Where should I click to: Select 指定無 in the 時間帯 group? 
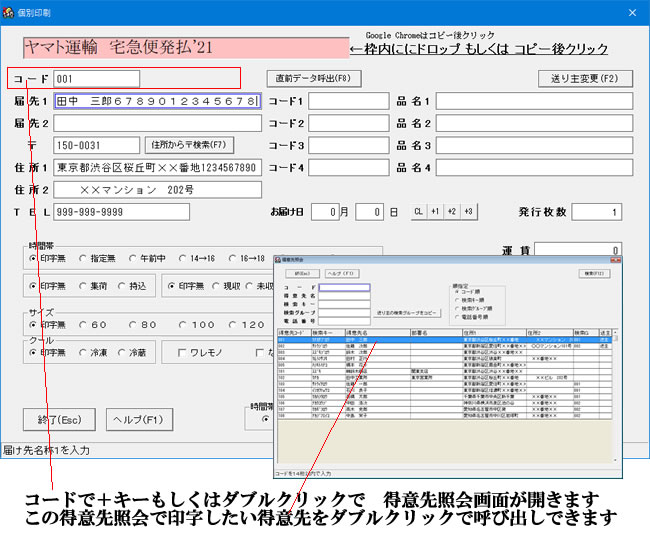(x=83, y=258)
